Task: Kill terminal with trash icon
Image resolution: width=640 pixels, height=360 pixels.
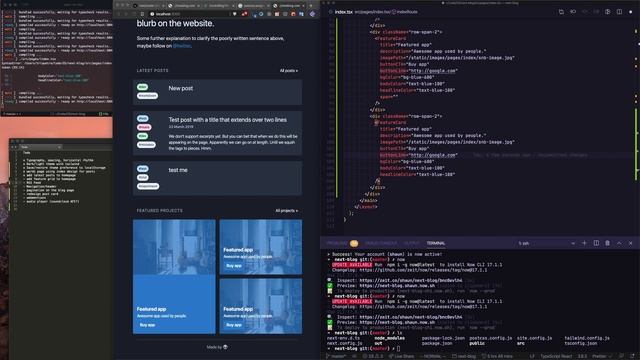Action: 607,243
